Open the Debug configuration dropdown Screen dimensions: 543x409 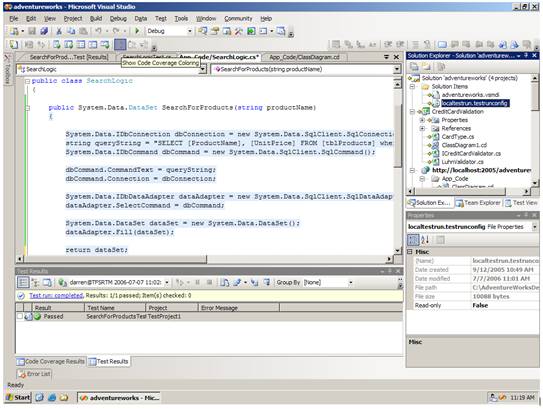(190, 31)
